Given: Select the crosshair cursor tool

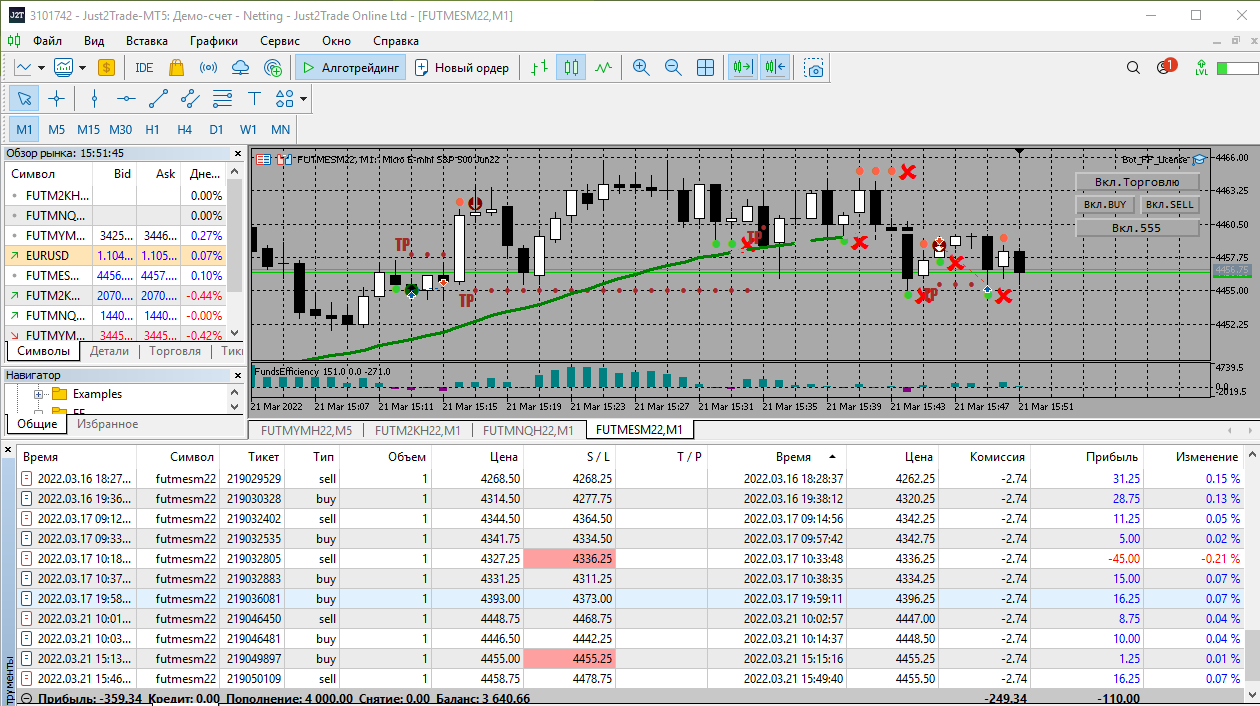Looking at the screenshot, I should point(57,98).
